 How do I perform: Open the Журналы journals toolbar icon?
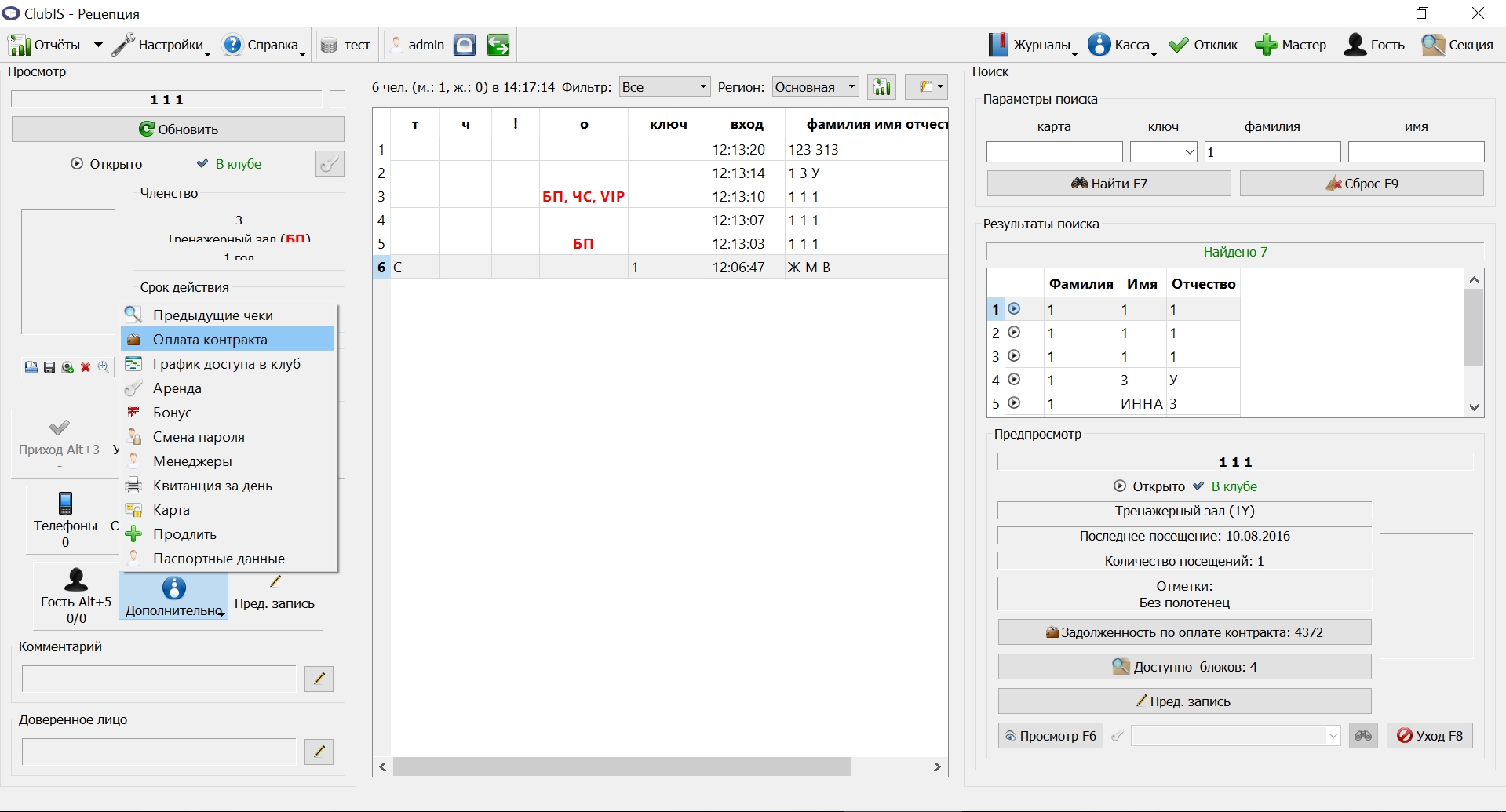point(997,45)
